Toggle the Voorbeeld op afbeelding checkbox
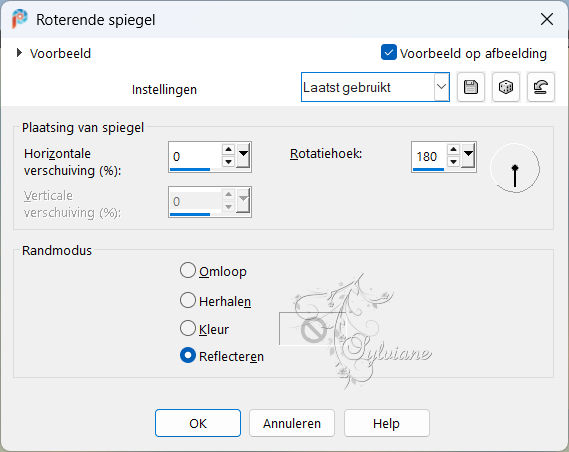Viewport: 569px width, 452px height. [x=389, y=53]
